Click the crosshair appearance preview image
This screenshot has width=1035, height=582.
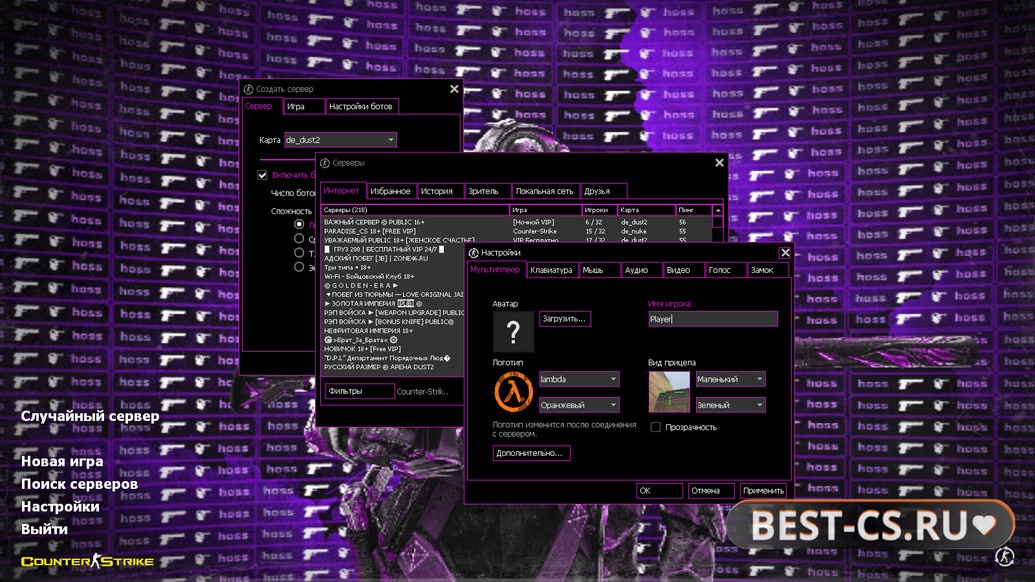click(x=669, y=391)
